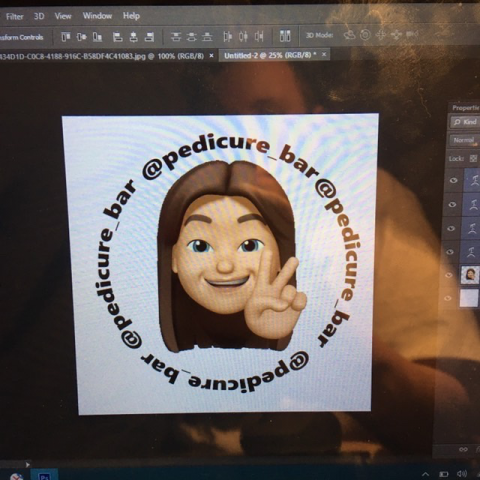
Task: Select 3D Rotate mode icon
Action: tap(350, 35)
